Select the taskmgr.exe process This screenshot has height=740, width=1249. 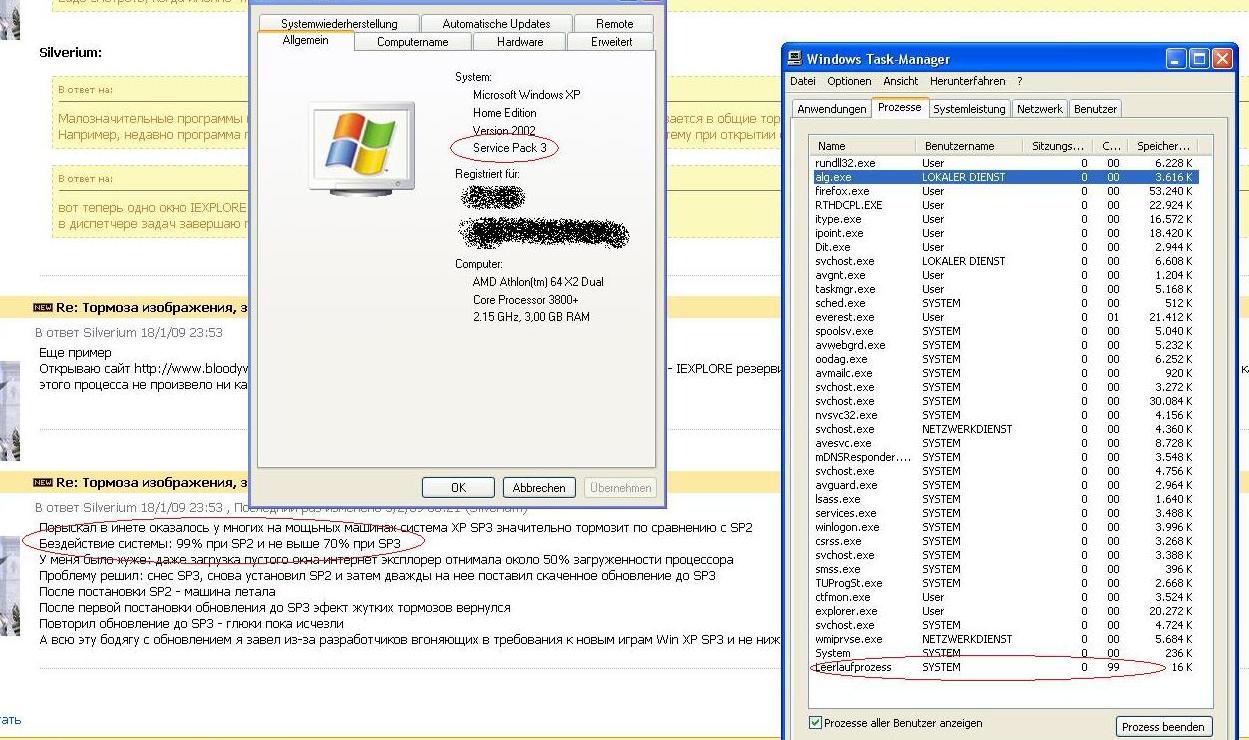[1004, 289]
